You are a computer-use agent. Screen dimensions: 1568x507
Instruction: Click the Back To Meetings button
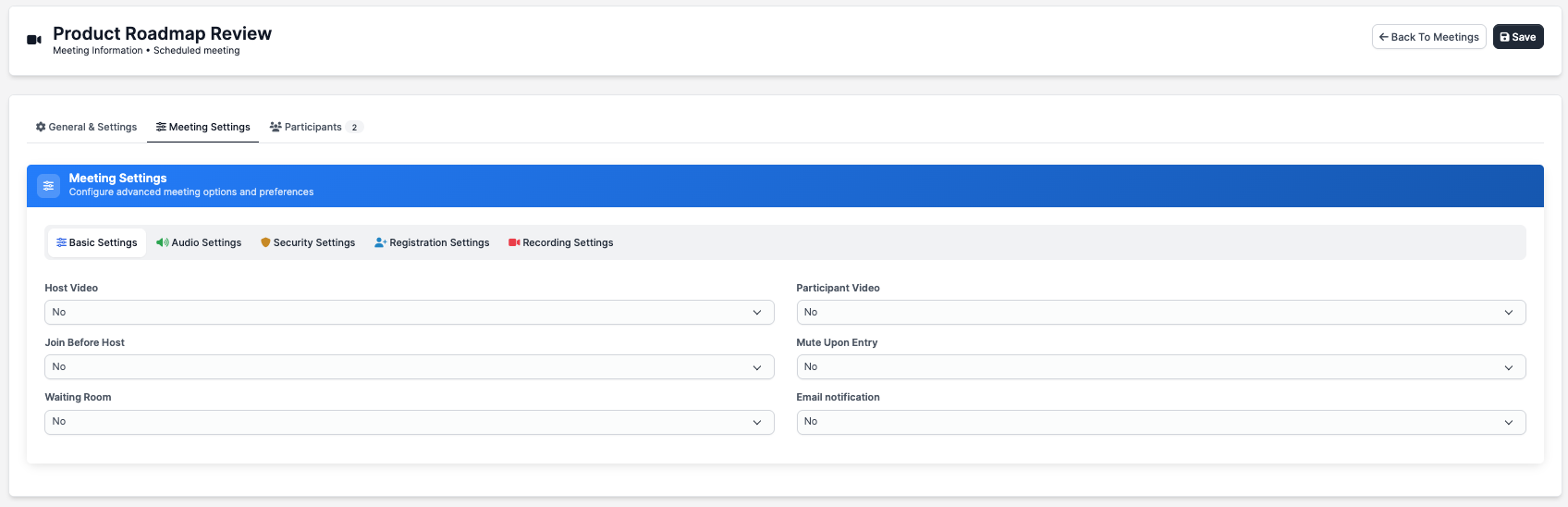(1428, 37)
